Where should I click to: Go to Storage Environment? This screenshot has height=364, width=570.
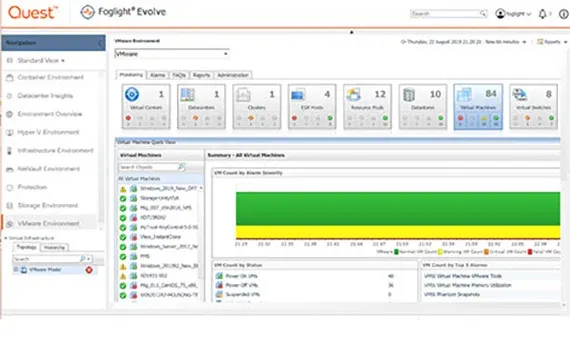48,205
